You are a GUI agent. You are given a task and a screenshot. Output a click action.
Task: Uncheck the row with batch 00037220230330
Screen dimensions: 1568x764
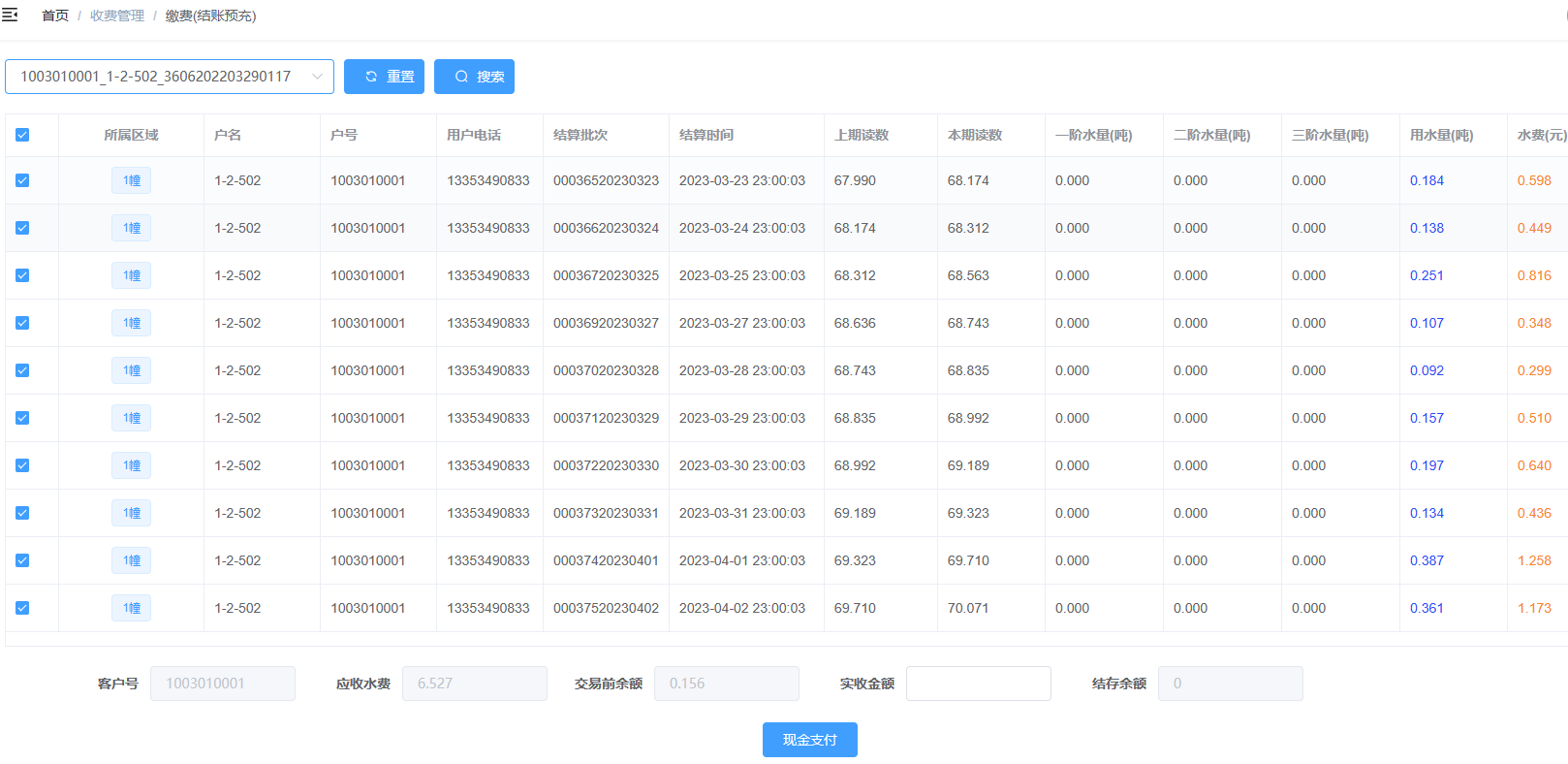tap(22, 465)
